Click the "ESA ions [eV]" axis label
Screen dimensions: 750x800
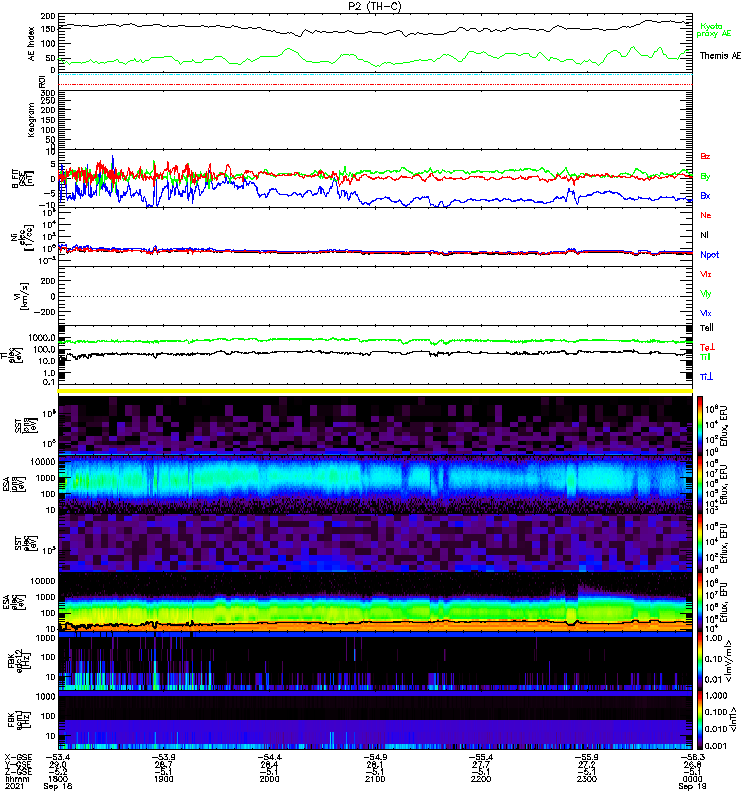coord(13,484)
